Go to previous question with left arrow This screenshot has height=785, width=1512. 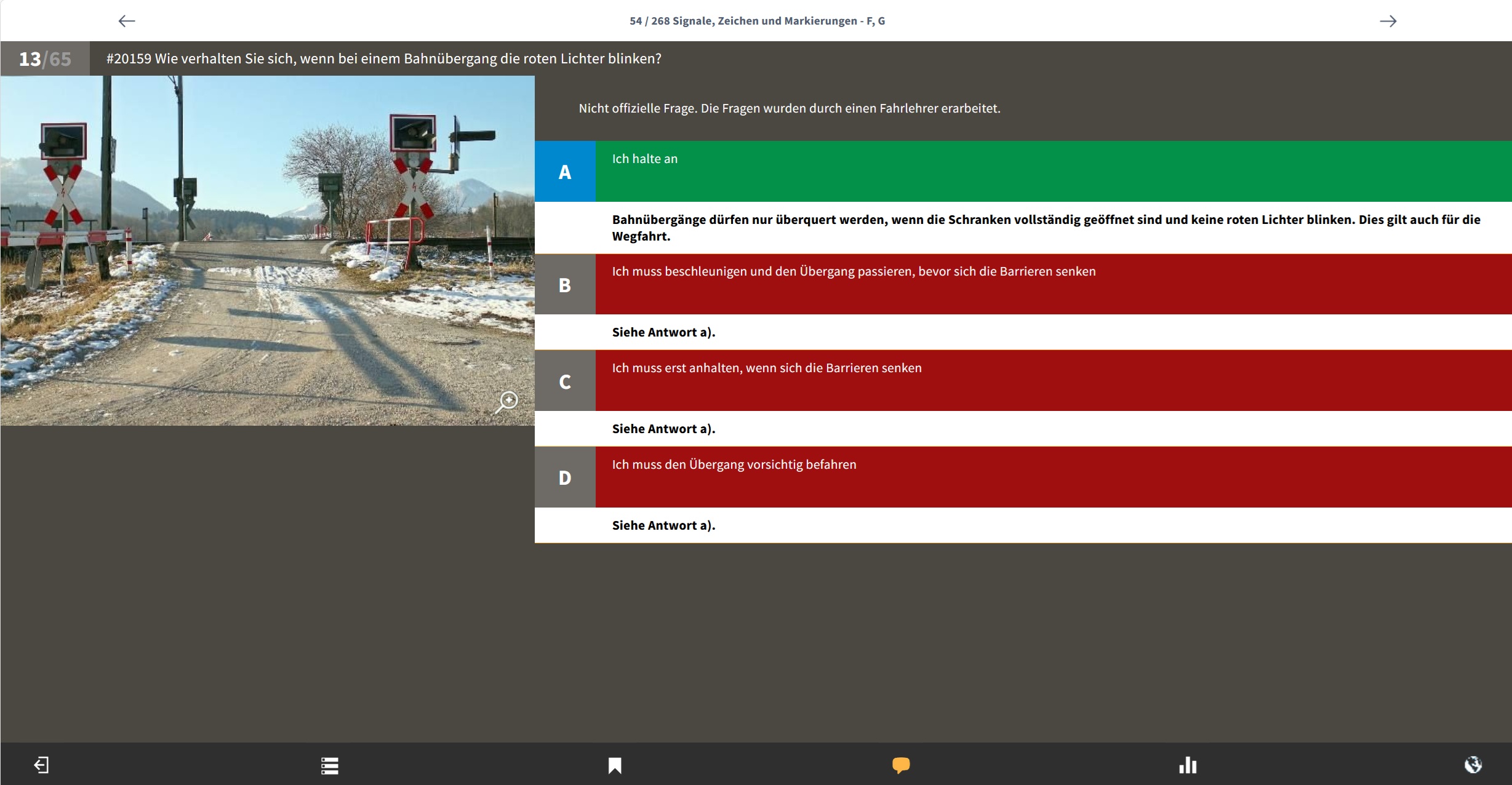point(127,21)
